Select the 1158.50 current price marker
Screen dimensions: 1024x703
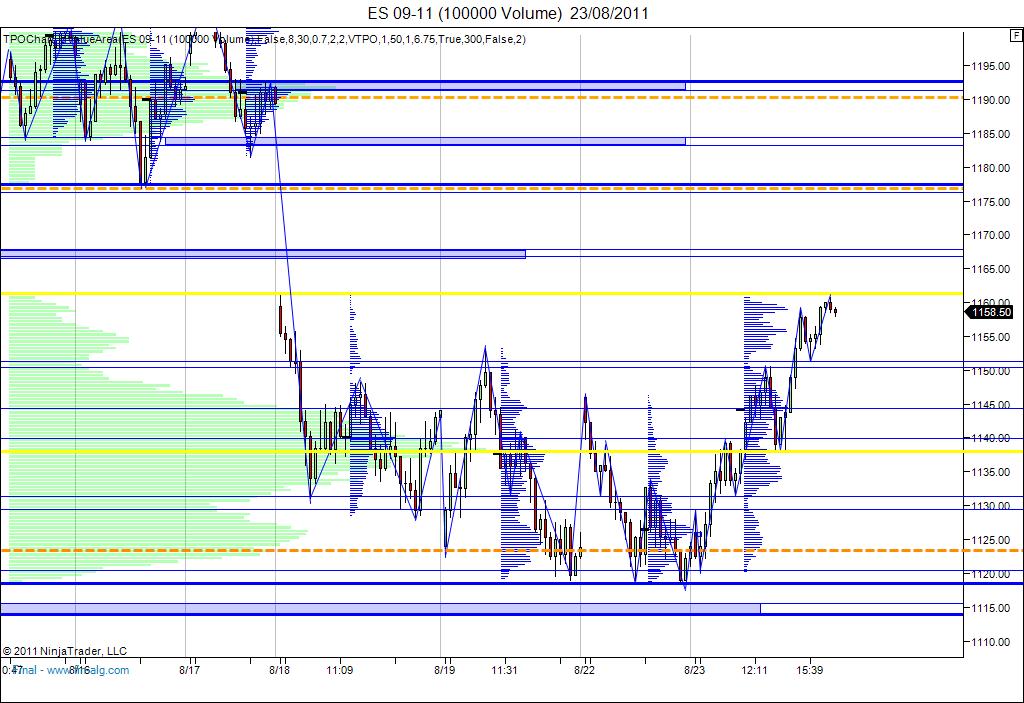989,312
